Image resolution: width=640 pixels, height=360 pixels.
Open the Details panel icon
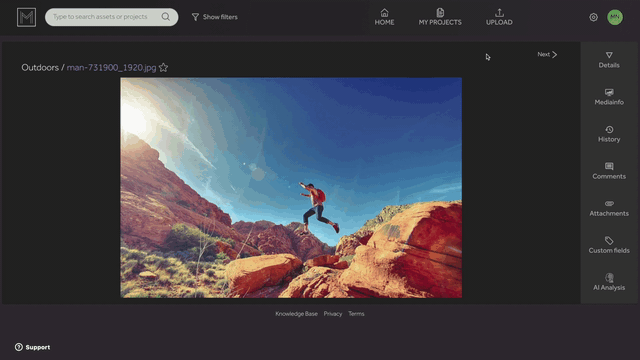(x=609, y=55)
